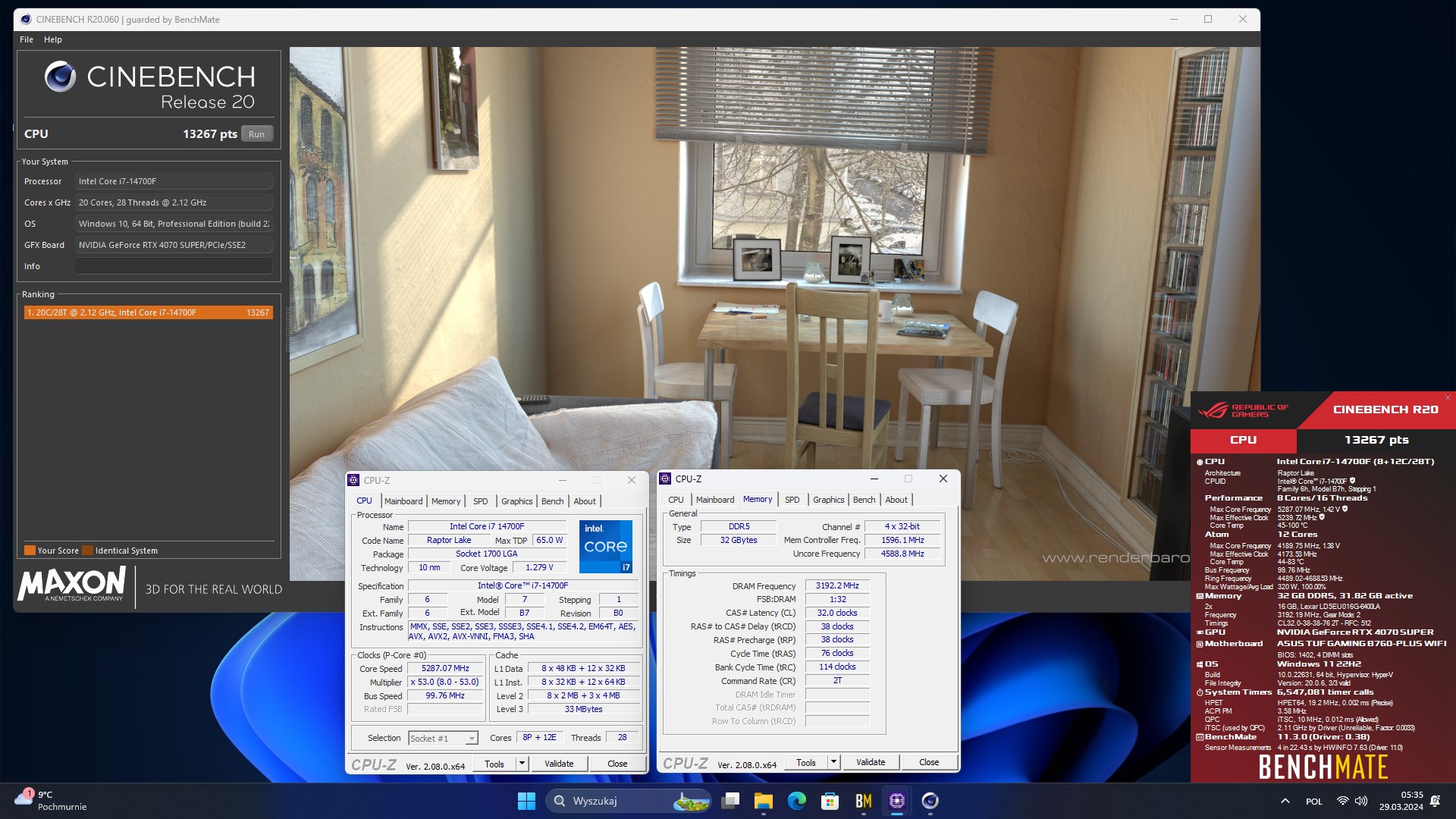The height and width of the screenshot is (819, 1456).
Task: Open the Help menu in Cinebench
Action: (52, 39)
